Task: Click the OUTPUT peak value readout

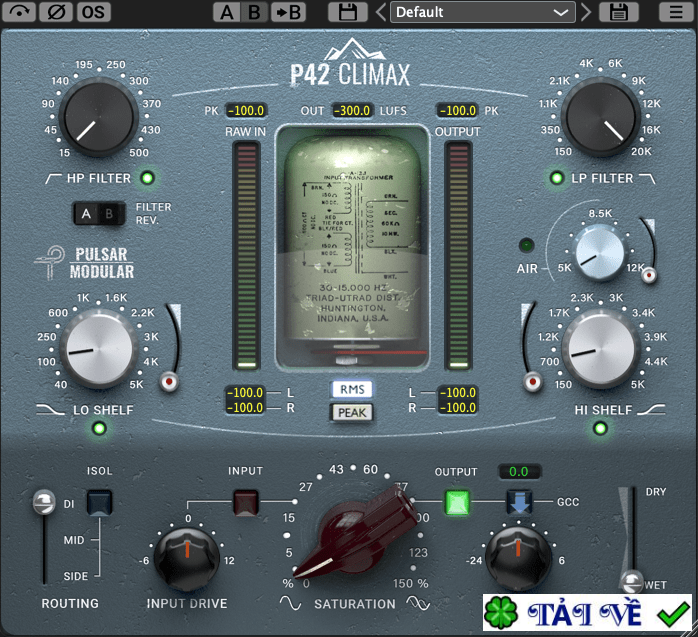Action: click(x=458, y=110)
